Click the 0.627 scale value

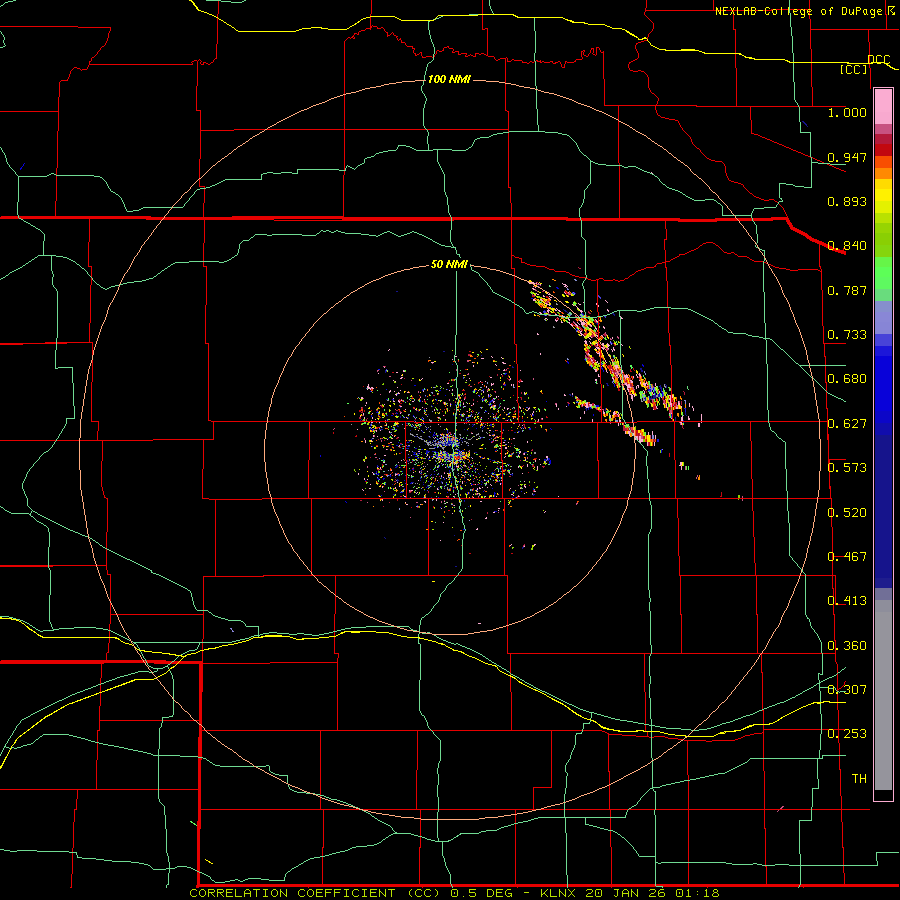[847, 424]
